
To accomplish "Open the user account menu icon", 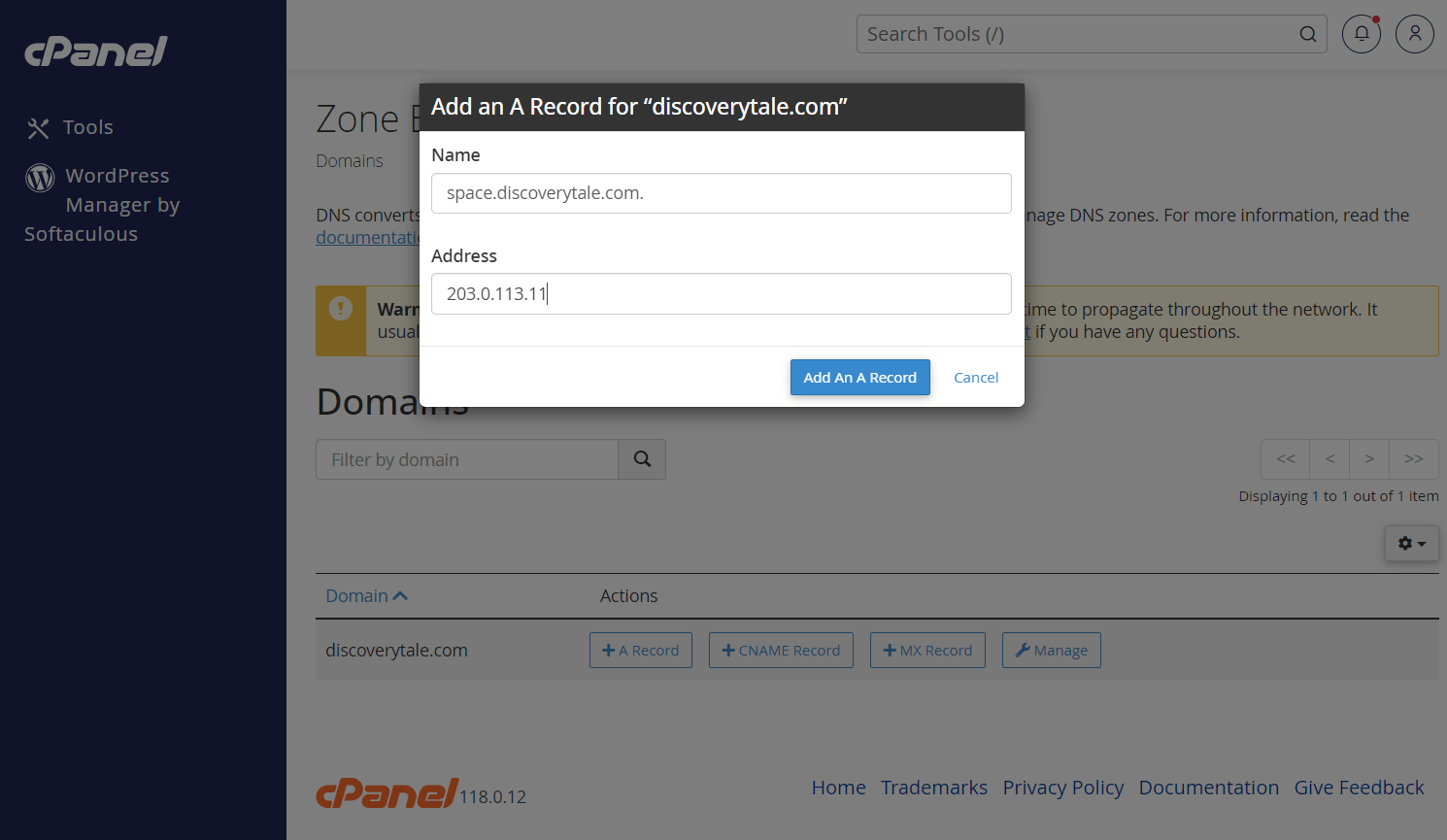I will coord(1415,34).
